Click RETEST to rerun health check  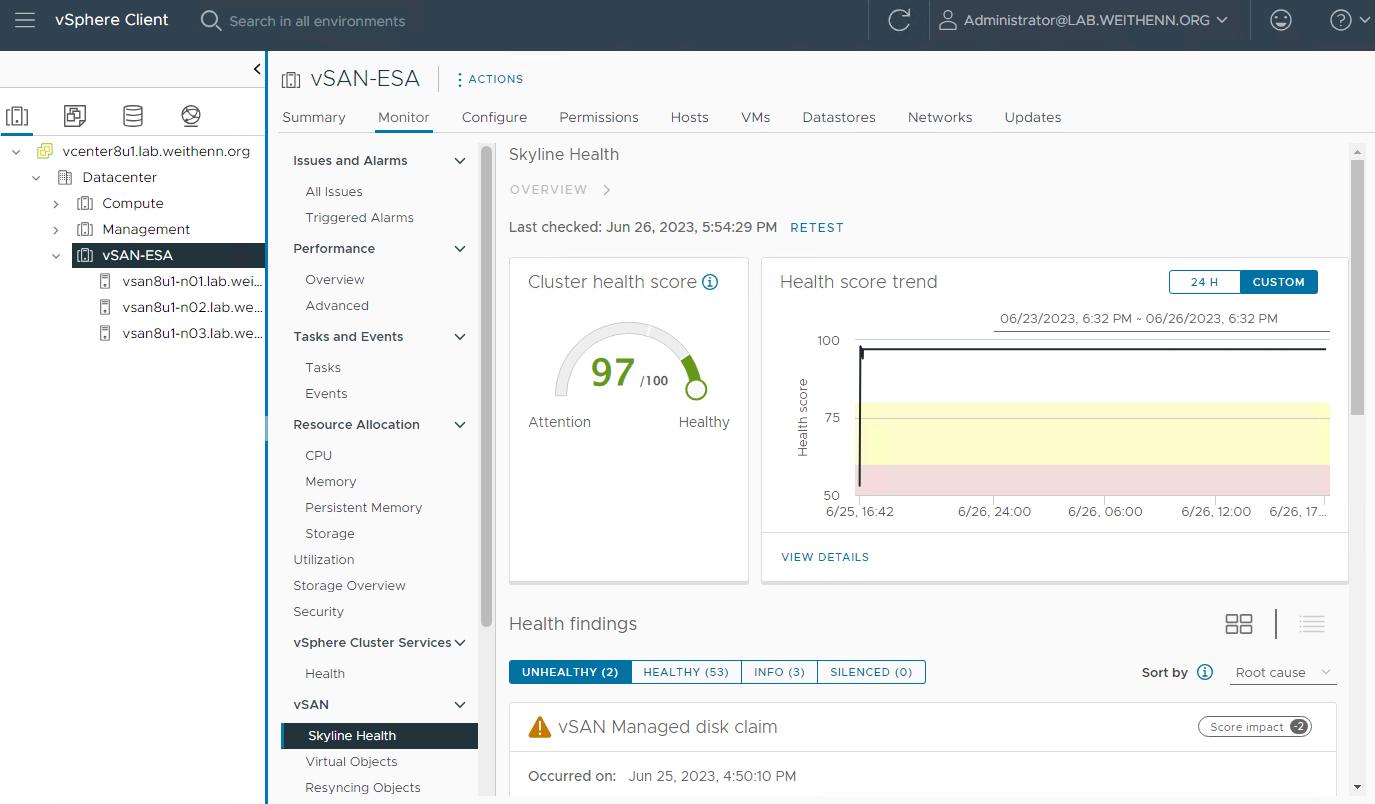click(x=817, y=228)
